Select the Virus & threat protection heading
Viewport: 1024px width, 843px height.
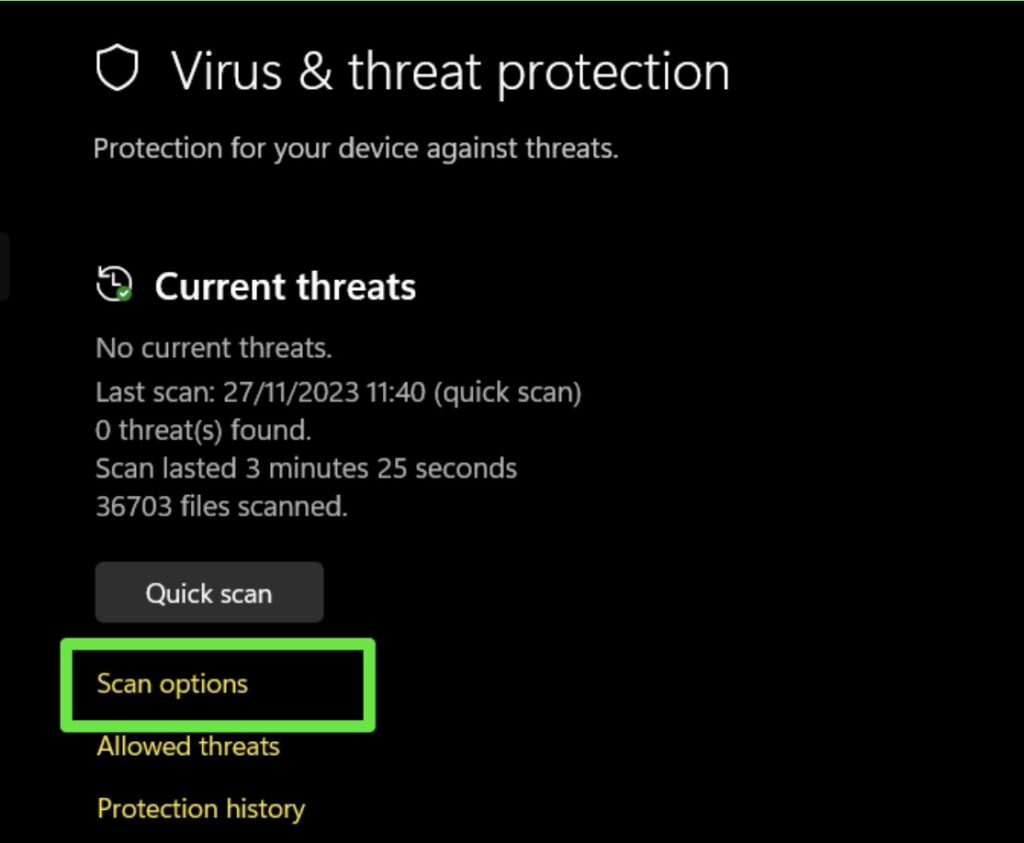450,70
